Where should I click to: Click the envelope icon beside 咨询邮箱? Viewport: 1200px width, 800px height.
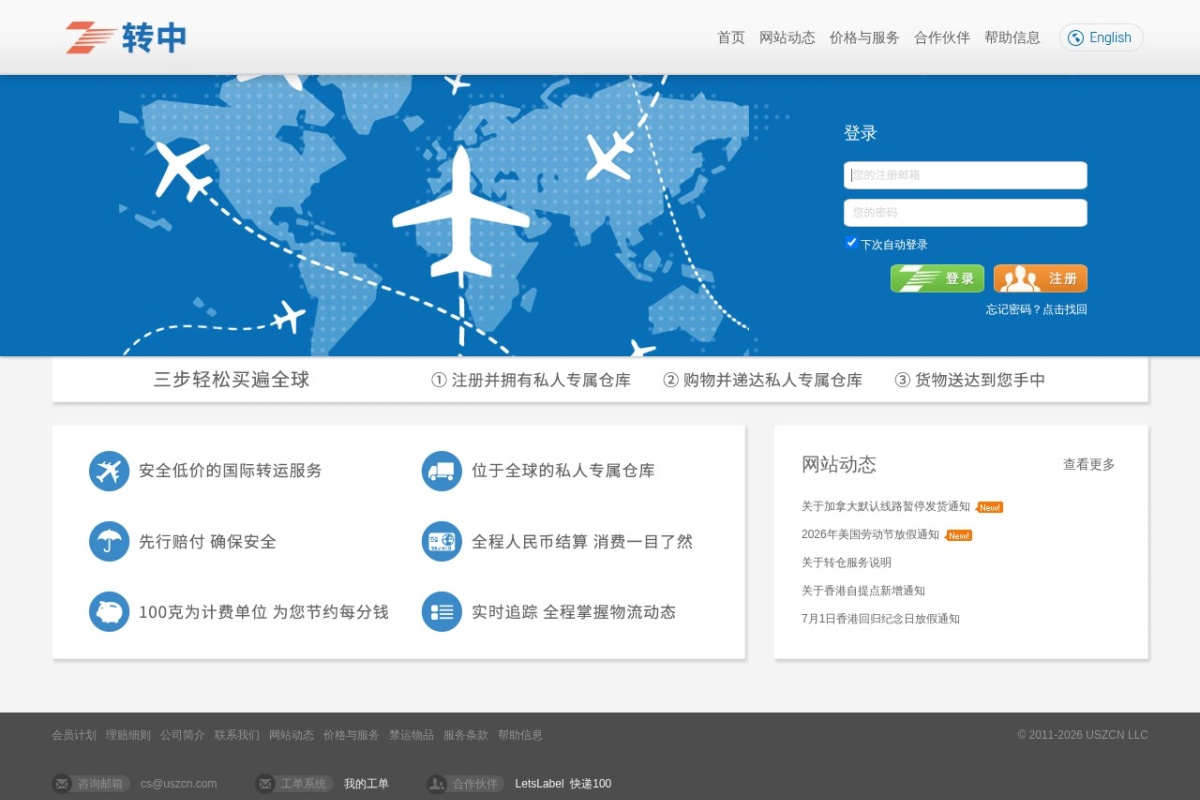(x=62, y=784)
